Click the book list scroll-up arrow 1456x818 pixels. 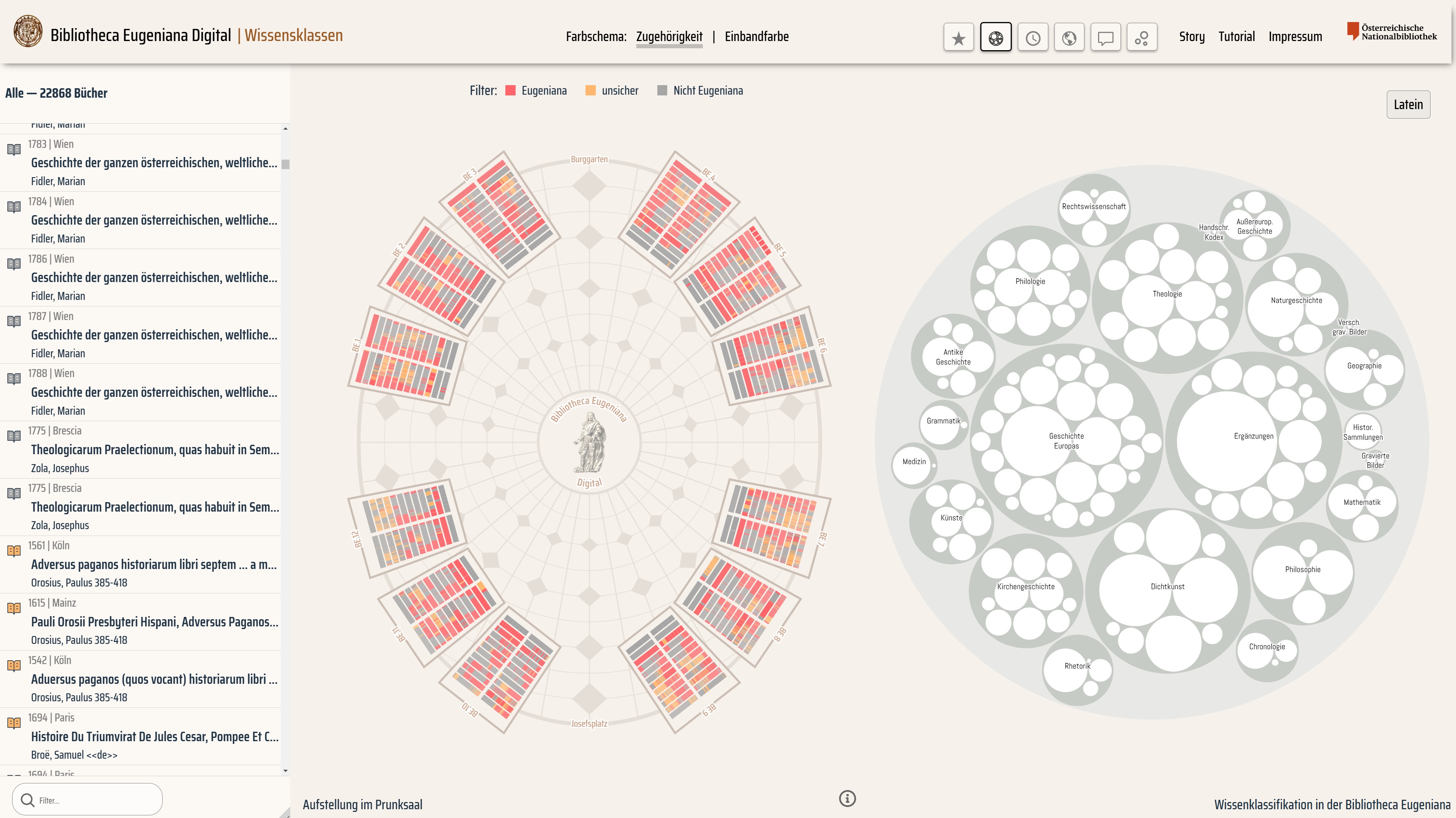coord(285,129)
